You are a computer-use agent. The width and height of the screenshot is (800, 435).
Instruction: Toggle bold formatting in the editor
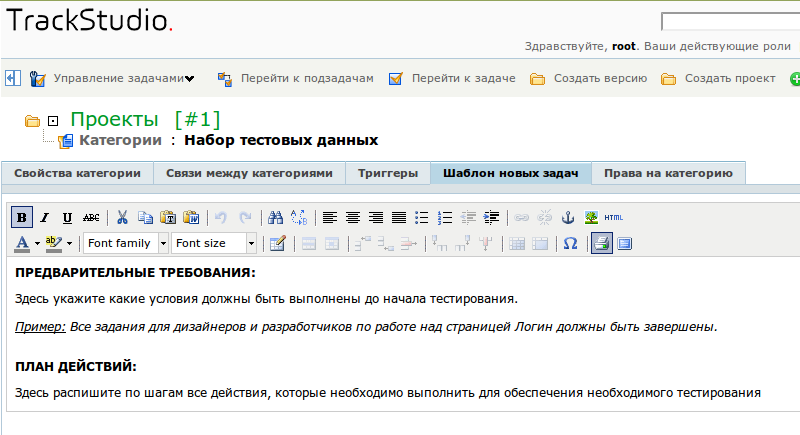(x=22, y=217)
